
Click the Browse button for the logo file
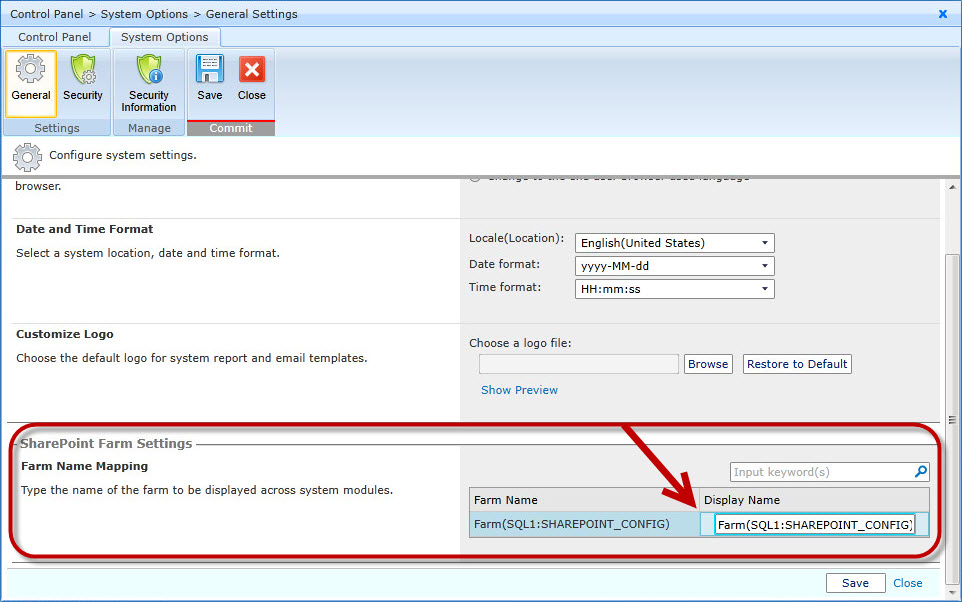tap(708, 364)
